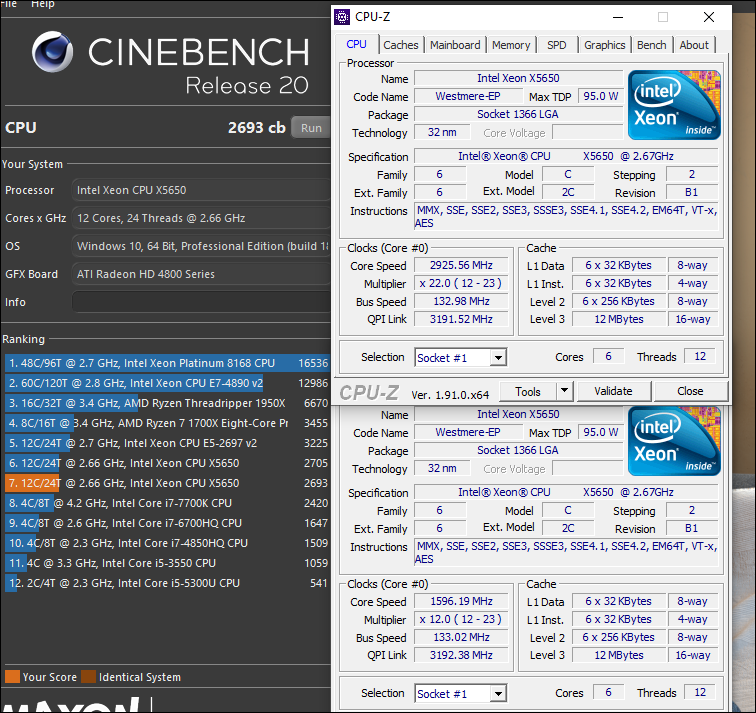This screenshot has height=713, width=756.
Task: Click QPI Link value 3192.38 MHz in lower window
Action: [461, 655]
